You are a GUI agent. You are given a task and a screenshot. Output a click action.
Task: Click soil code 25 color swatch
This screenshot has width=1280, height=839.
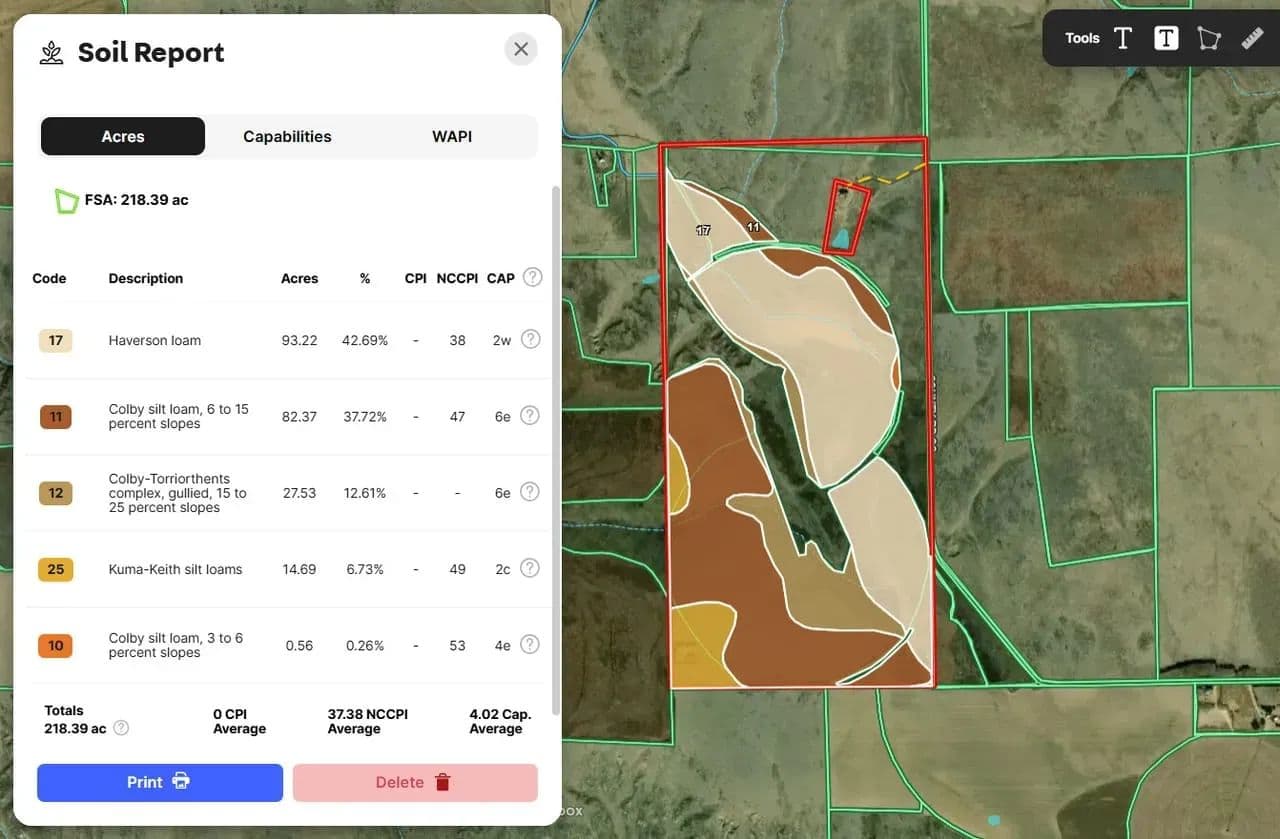pyautogui.click(x=56, y=569)
